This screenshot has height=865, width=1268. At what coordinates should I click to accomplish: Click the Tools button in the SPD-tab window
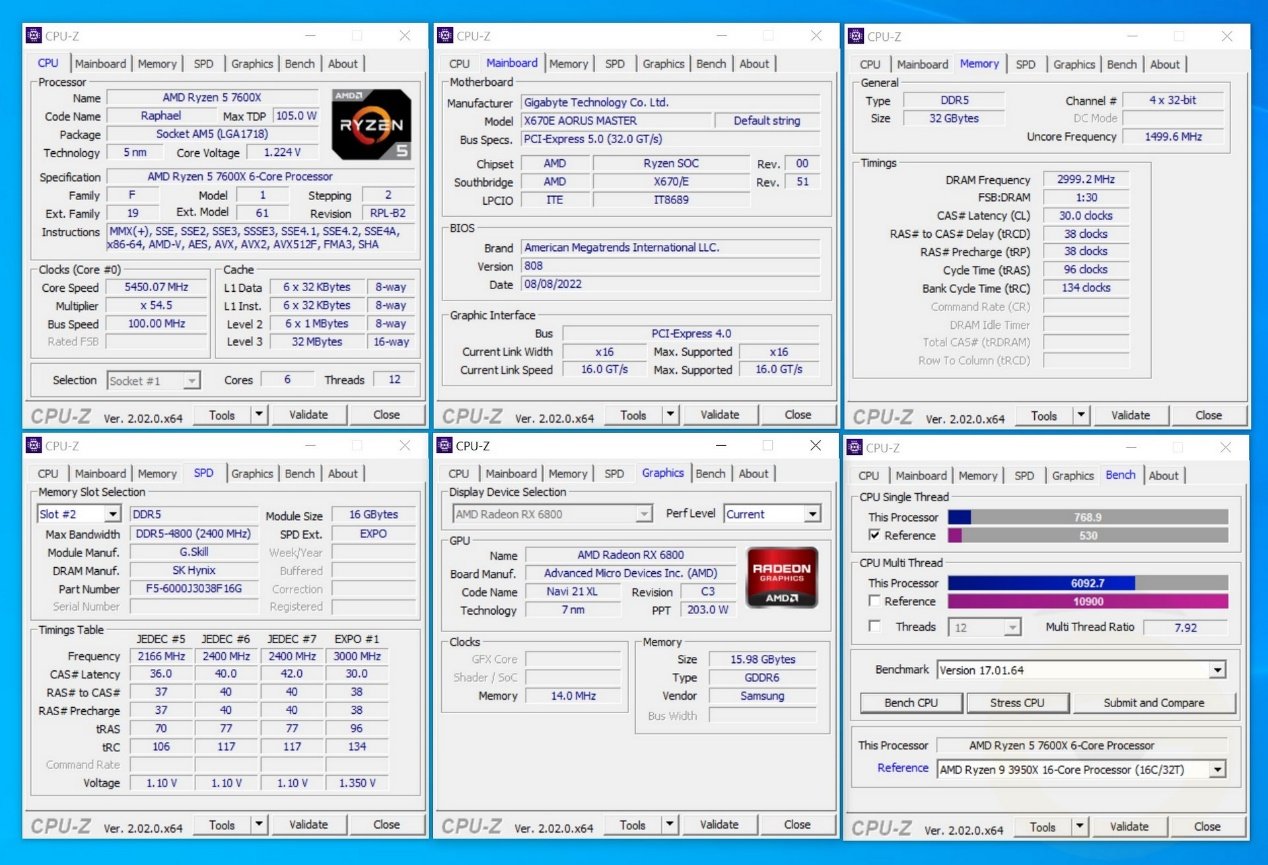222,825
